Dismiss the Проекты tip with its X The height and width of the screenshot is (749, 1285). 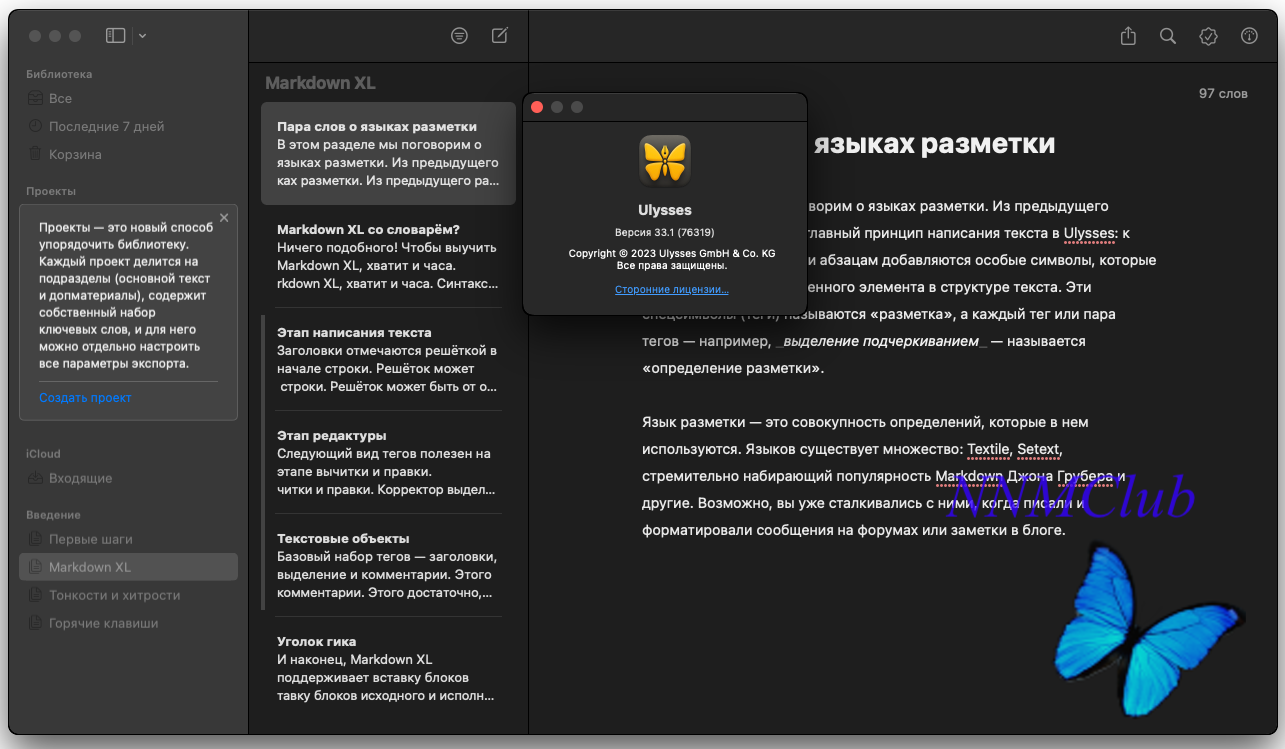click(224, 217)
